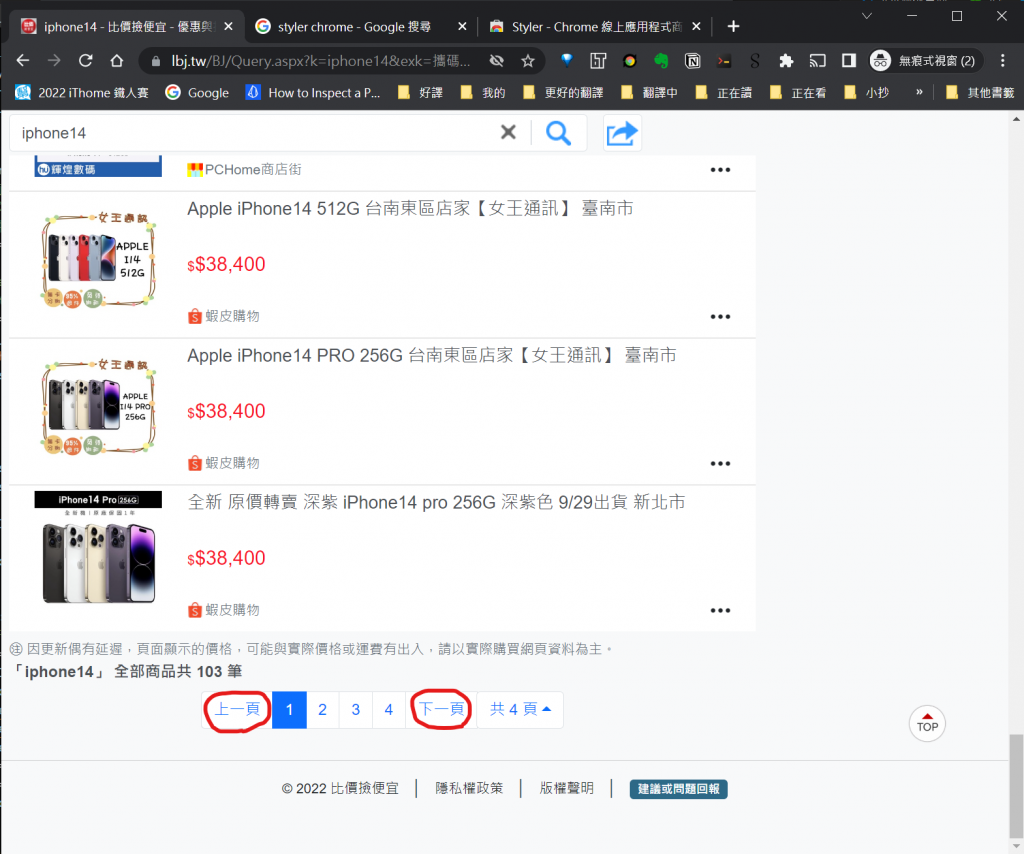This screenshot has height=854, width=1024.
Task: Open the 翻譯中 bookmark folder
Action: tap(649, 93)
